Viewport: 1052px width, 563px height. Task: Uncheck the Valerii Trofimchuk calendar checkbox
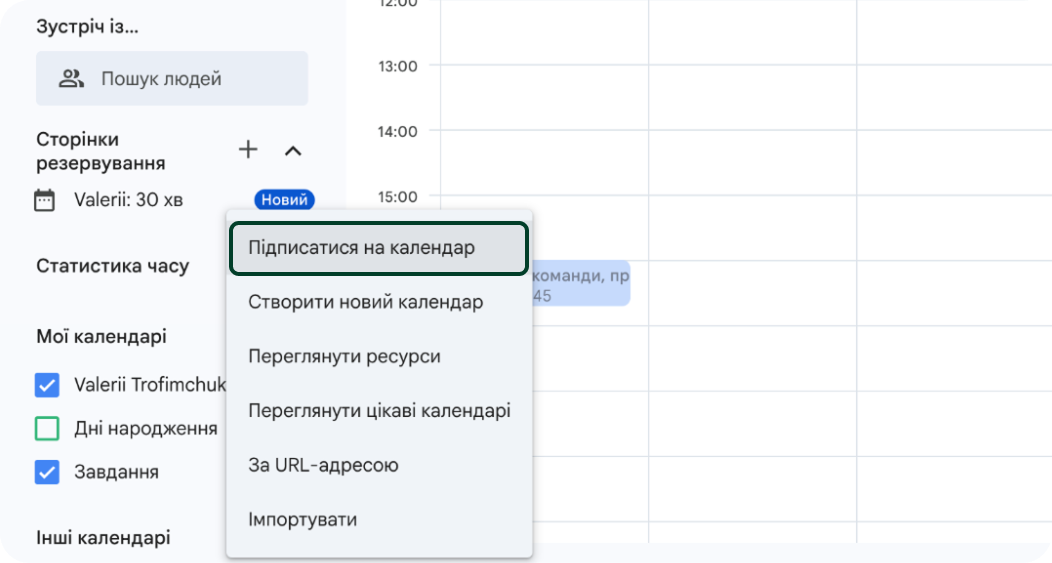coord(47,385)
